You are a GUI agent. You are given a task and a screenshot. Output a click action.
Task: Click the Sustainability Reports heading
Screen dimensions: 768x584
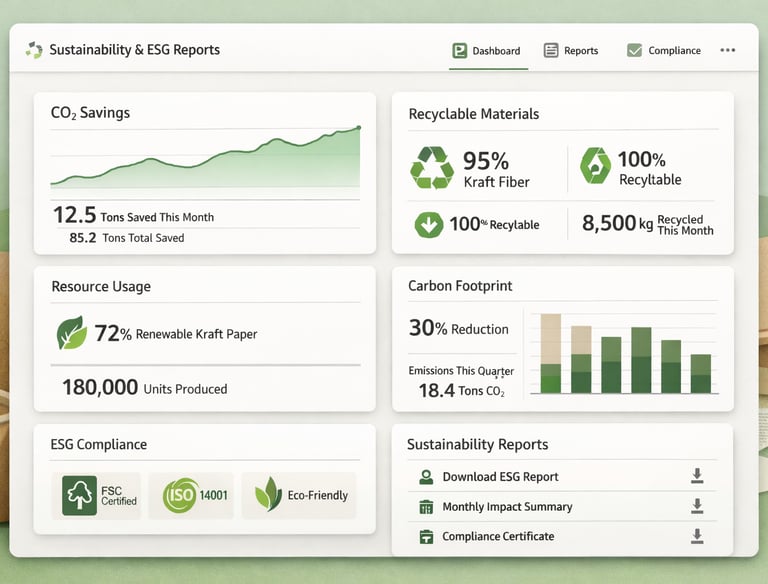point(478,444)
